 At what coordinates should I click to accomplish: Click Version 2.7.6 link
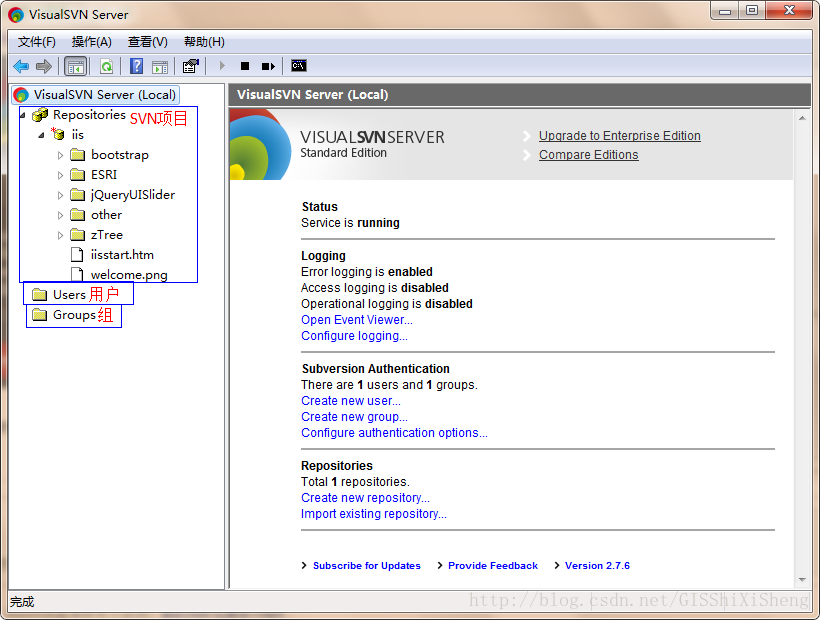597,566
